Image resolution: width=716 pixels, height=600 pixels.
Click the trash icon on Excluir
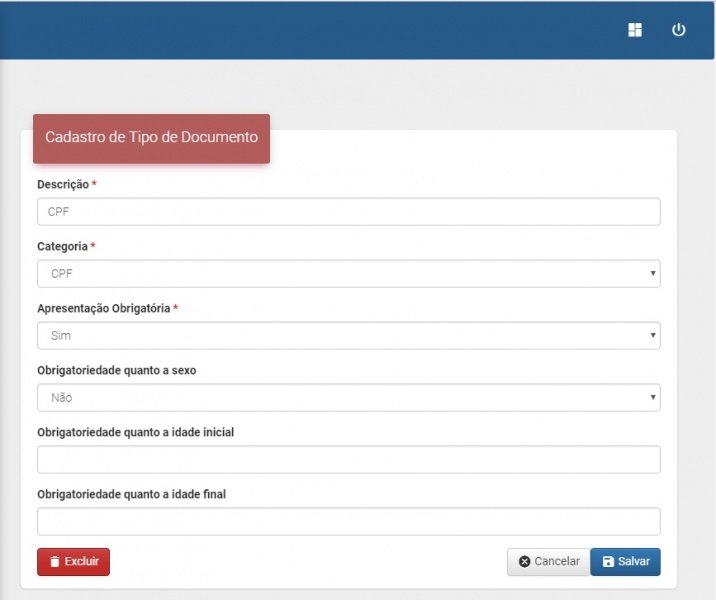55,562
